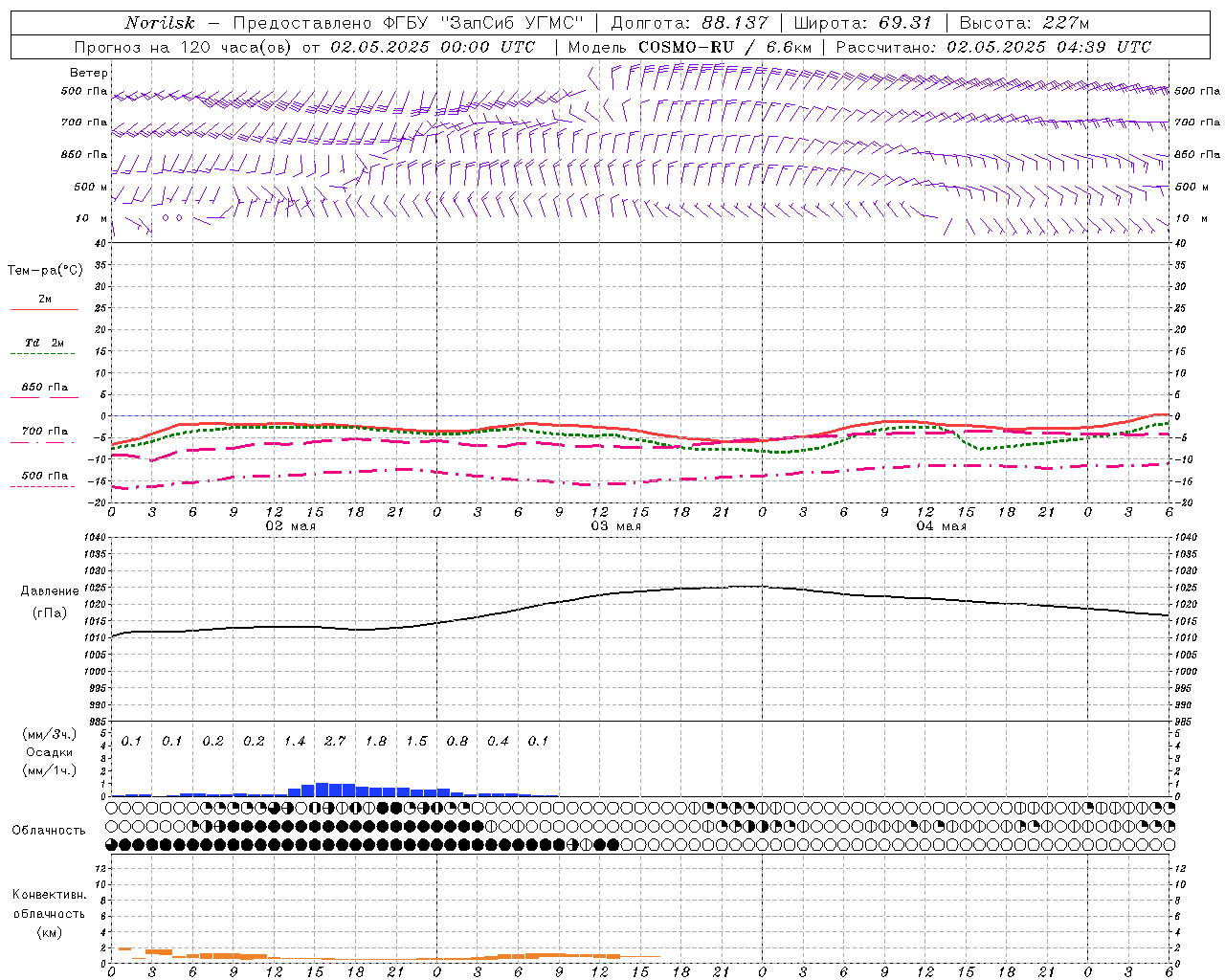Screen dimensions: 1225x980
Task: Click the '500 гПа' temperature legend entry
Action: click(x=45, y=475)
